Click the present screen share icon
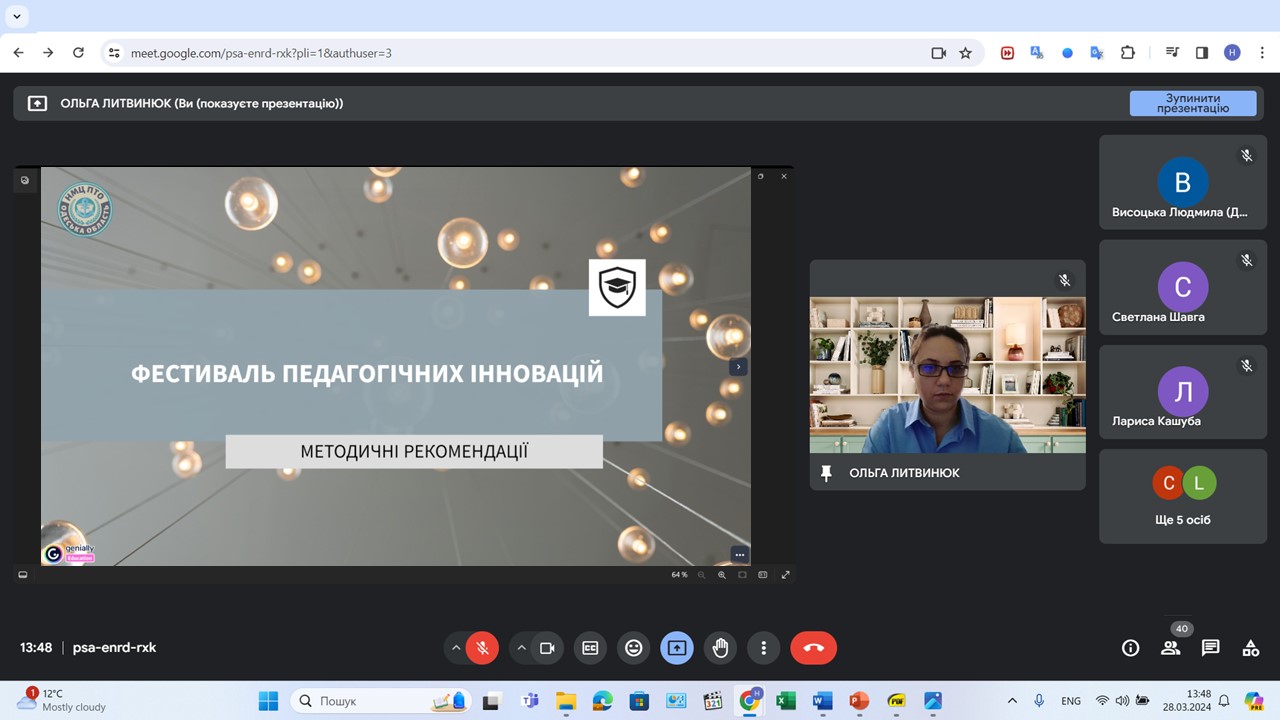 tap(677, 648)
